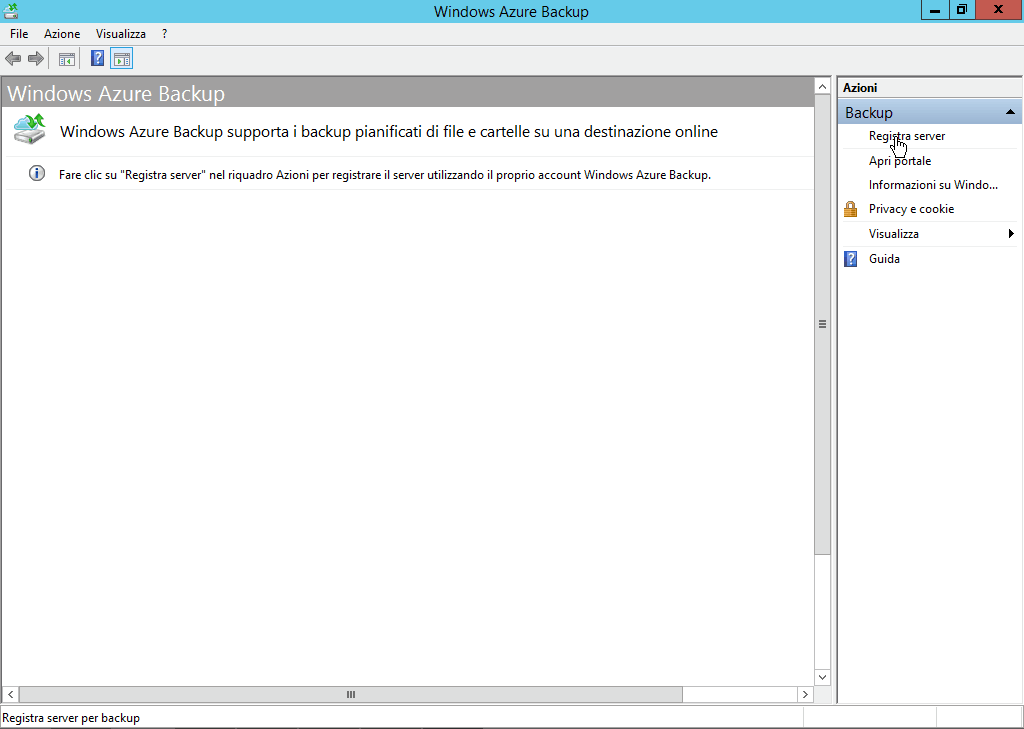Image resolution: width=1024 pixels, height=729 pixels.
Task: Click the padlock icon beside Privacy e cookie
Action: (x=851, y=209)
